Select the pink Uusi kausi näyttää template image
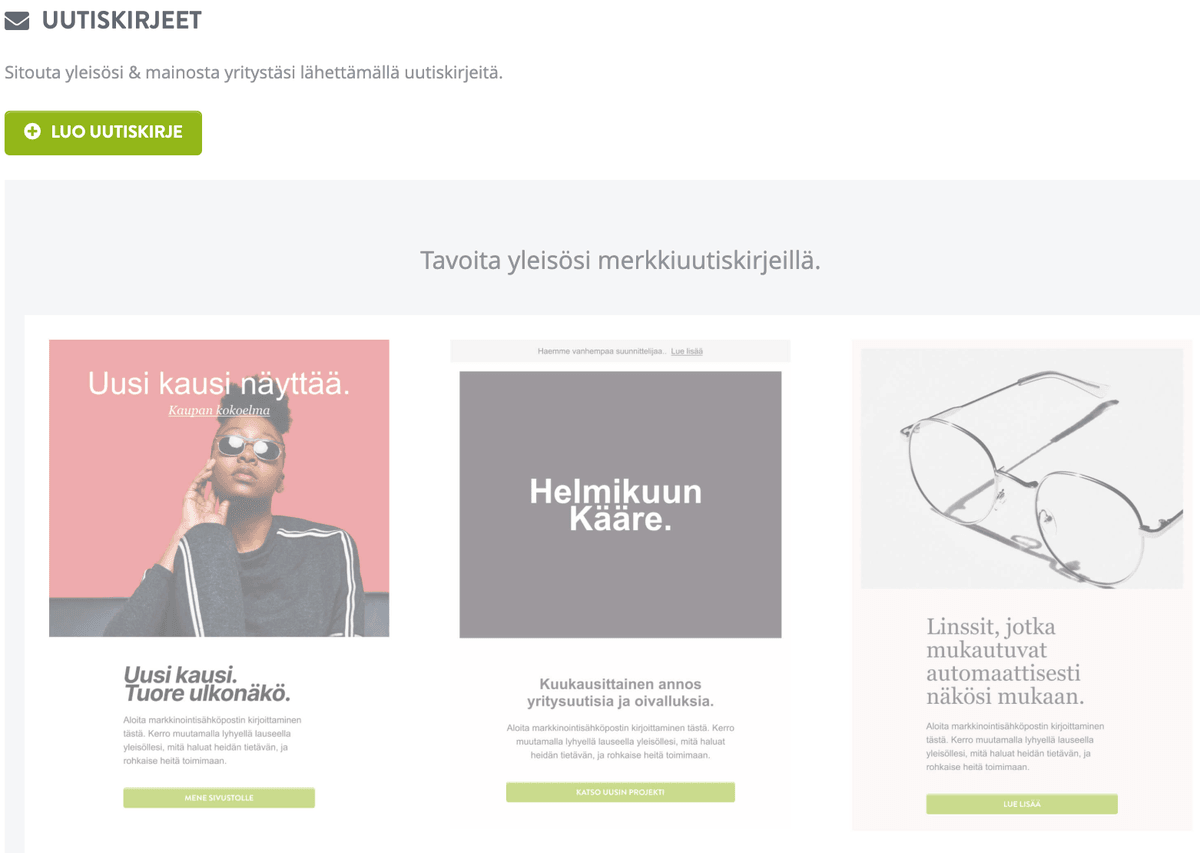The height and width of the screenshot is (853, 1200). 219,488
